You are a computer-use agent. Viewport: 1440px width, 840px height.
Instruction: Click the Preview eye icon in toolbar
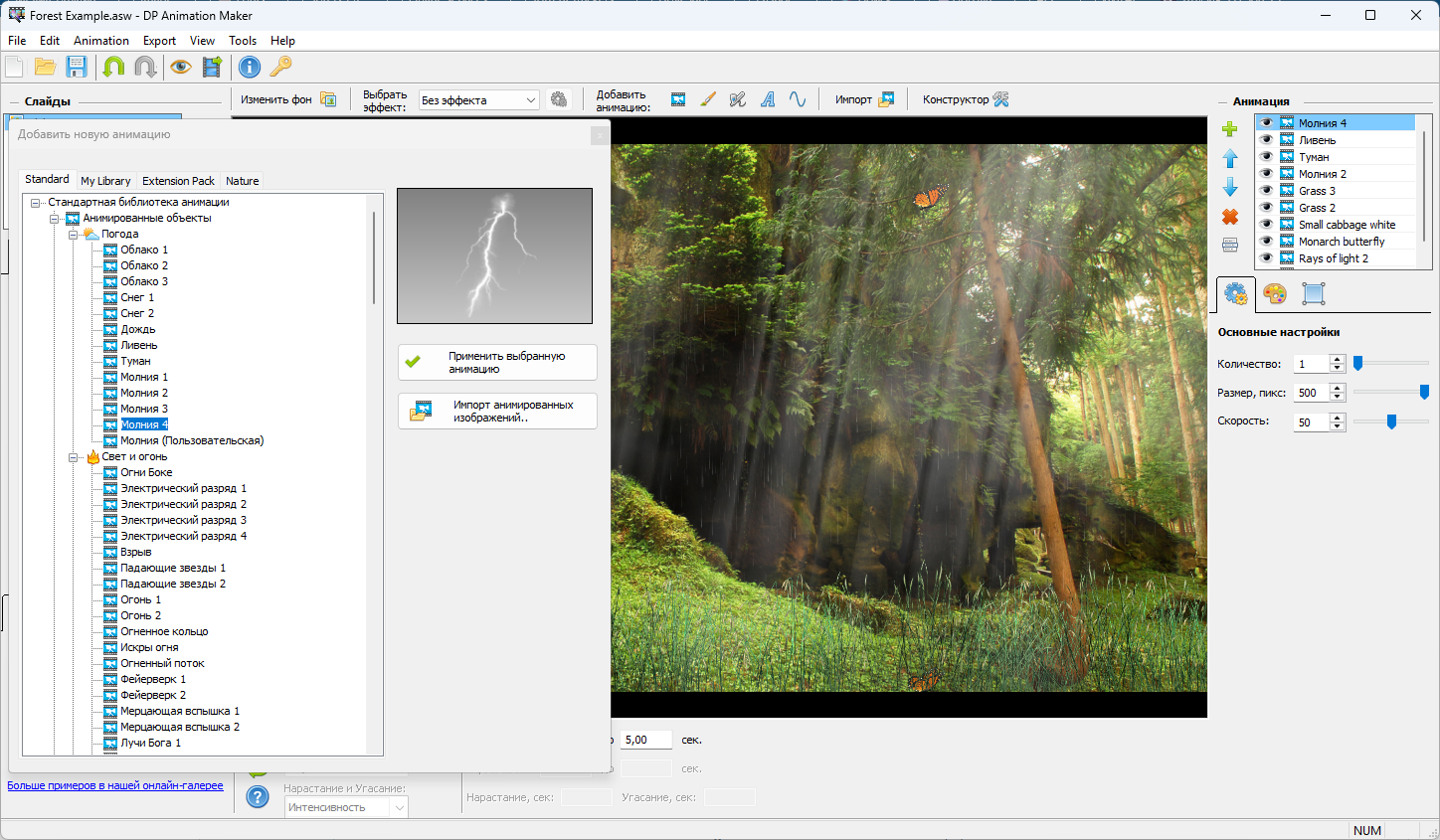click(180, 67)
